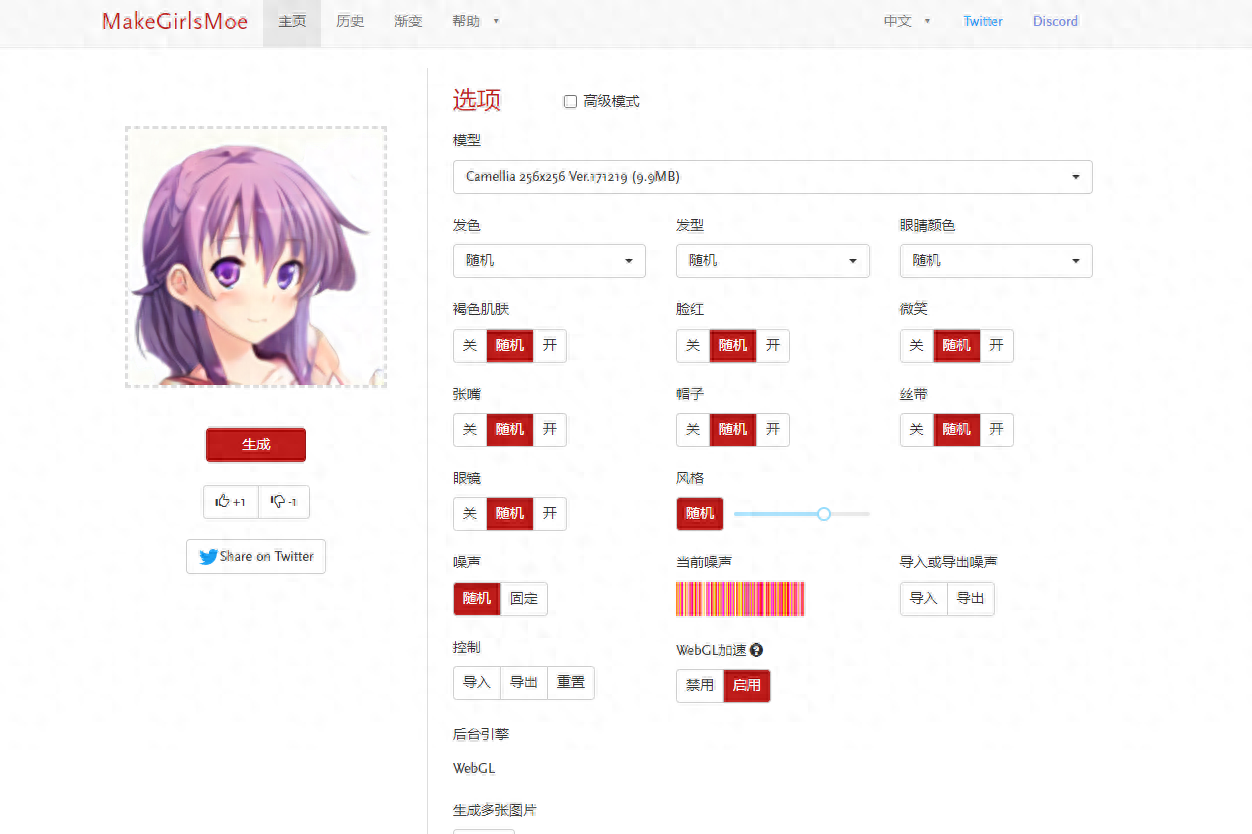Set 帽子 to 关
The width and height of the screenshot is (1252, 834).
tap(693, 430)
